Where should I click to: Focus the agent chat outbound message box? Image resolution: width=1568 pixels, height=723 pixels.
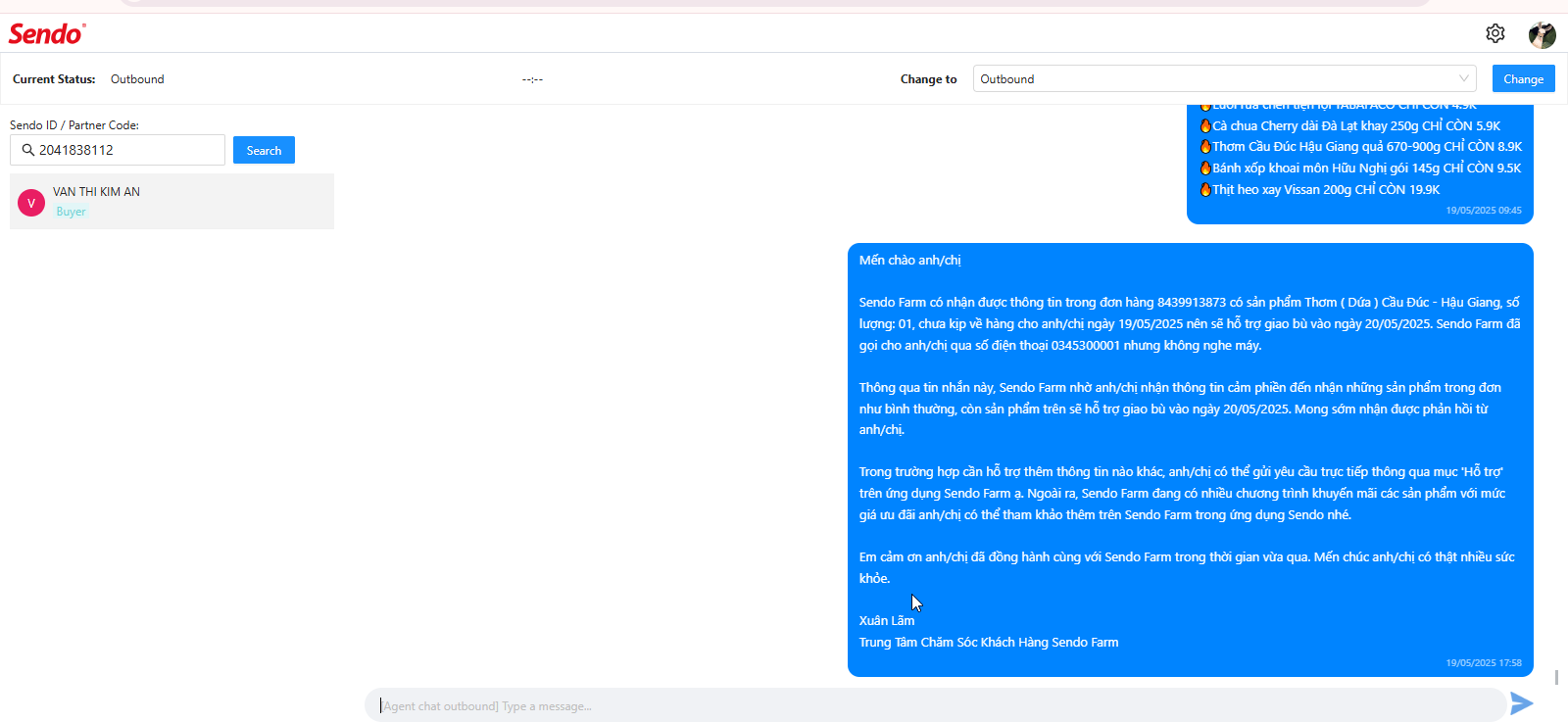[x=936, y=705]
